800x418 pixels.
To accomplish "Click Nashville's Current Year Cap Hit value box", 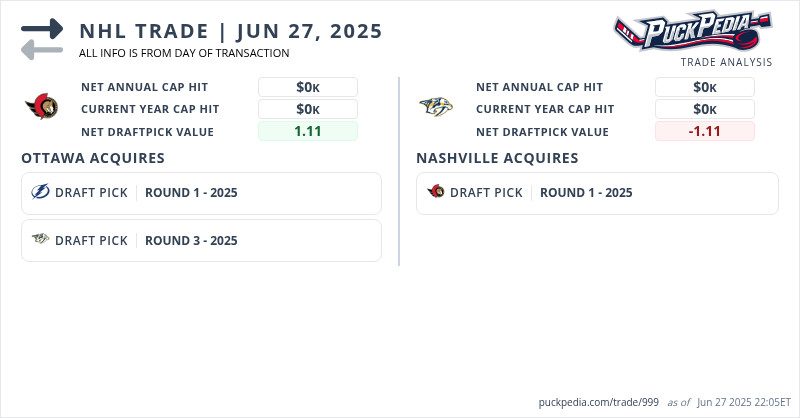I will (704, 109).
